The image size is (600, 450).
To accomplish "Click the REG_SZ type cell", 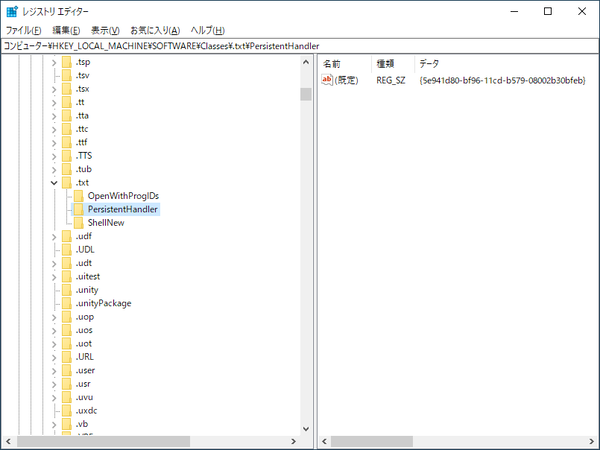I will (x=391, y=80).
